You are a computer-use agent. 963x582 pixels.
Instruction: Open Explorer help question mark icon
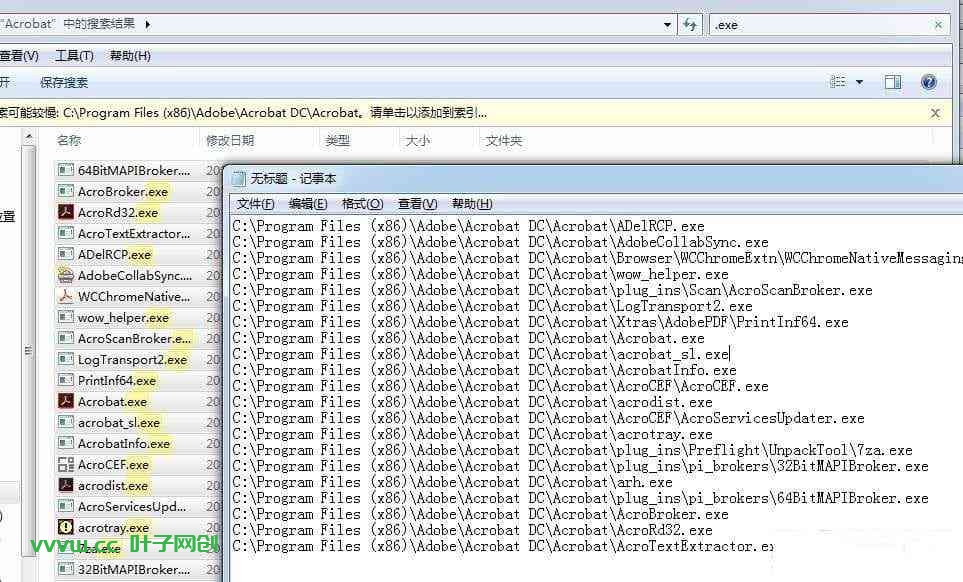[x=929, y=82]
